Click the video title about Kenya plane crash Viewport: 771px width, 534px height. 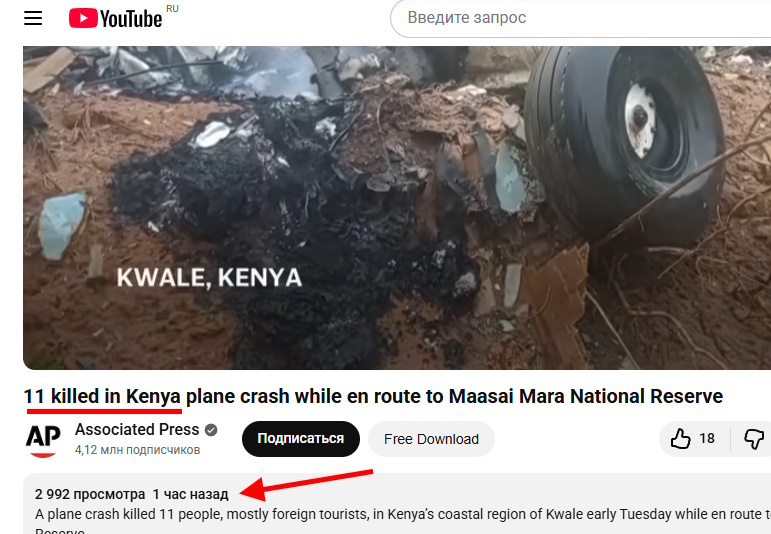tap(373, 396)
